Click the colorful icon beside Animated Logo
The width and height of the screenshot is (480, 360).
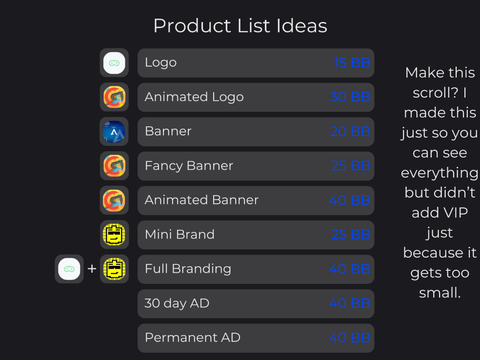pyautogui.click(x=114, y=97)
